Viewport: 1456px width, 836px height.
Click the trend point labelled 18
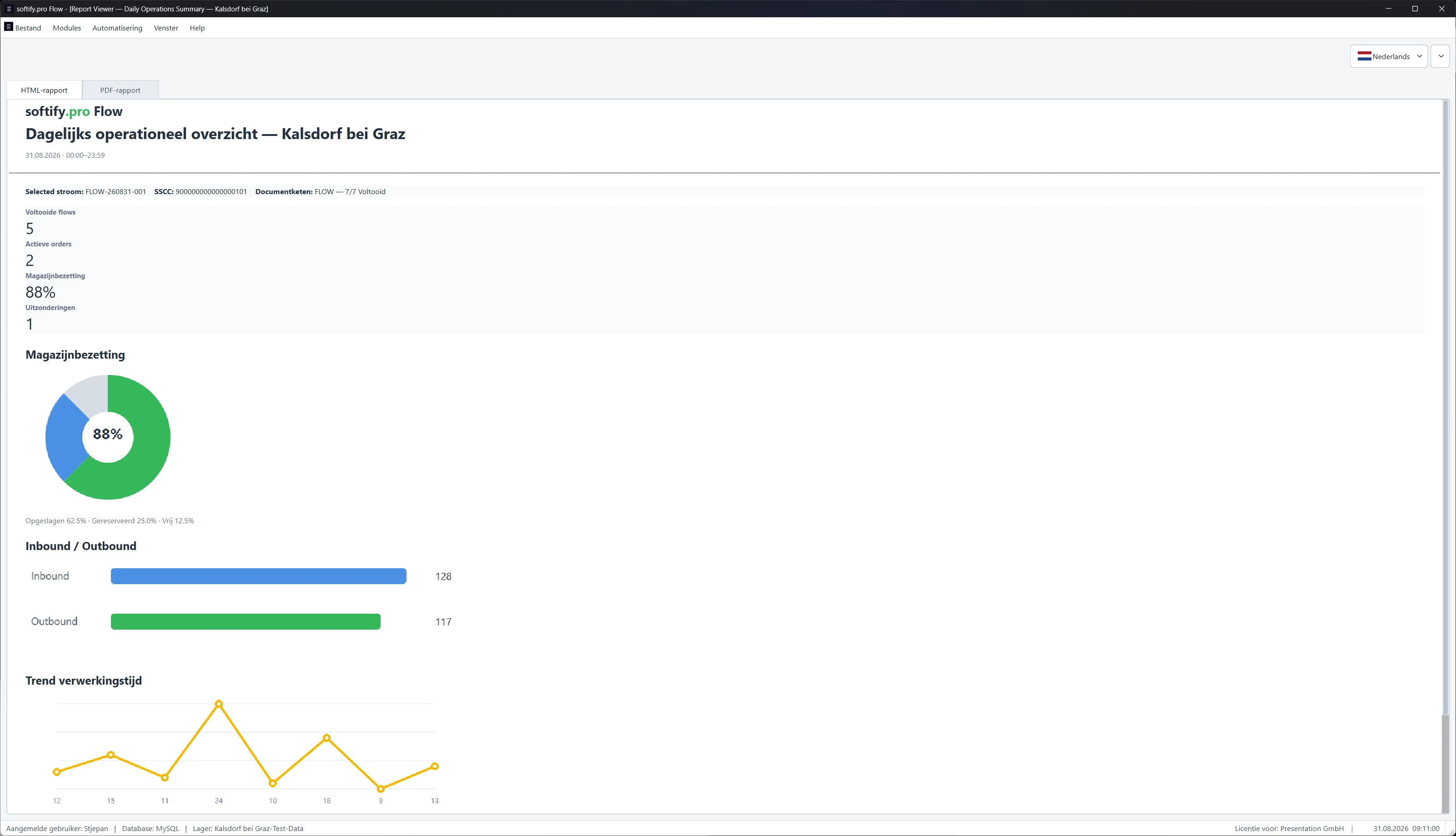pyautogui.click(x=326, y=738)
